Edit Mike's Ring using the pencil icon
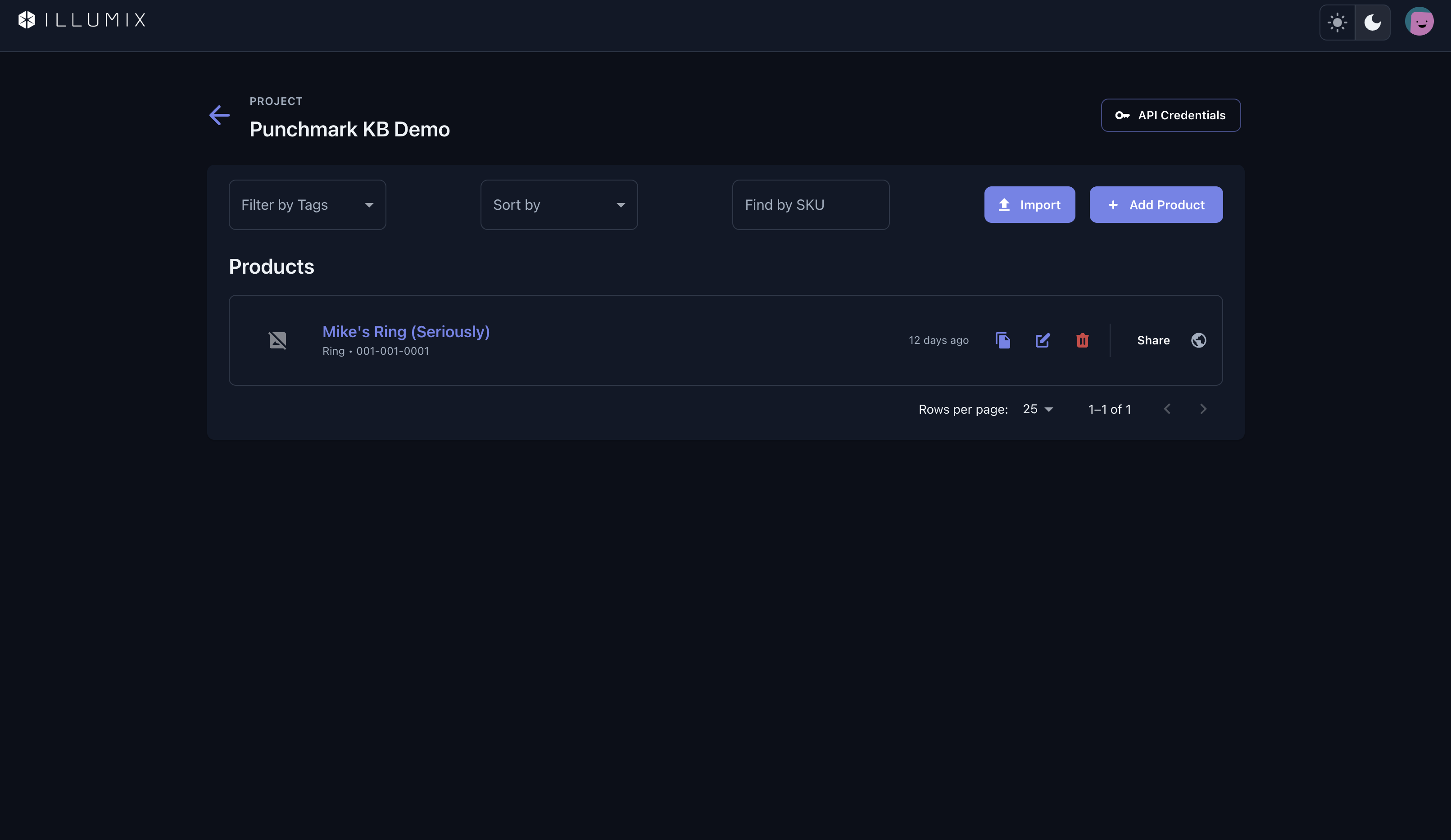The height and width of the screenshot is (840, 1451). tap(1042, 340)
